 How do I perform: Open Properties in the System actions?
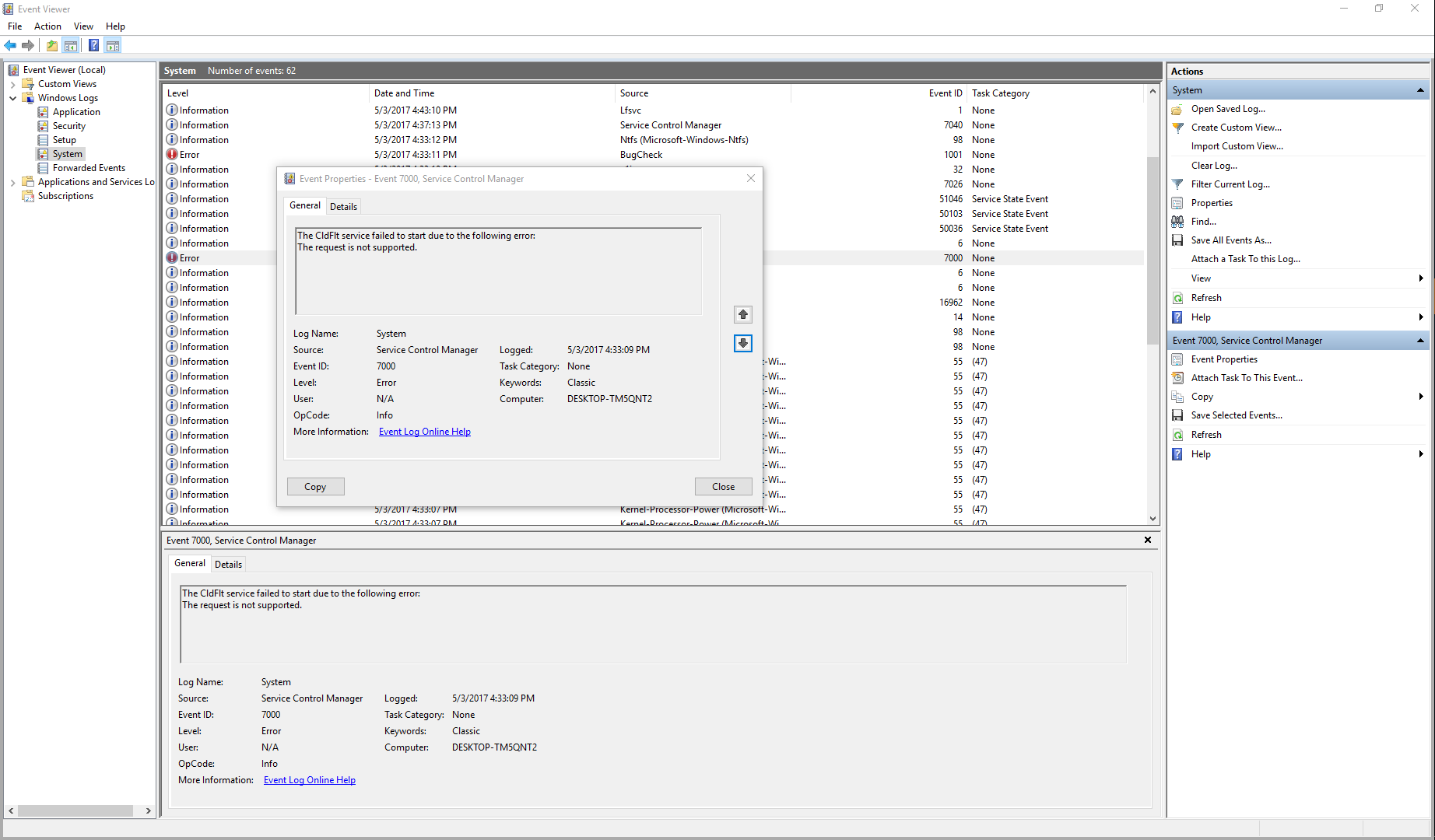pyautogui.click(x=1212, y=203)
